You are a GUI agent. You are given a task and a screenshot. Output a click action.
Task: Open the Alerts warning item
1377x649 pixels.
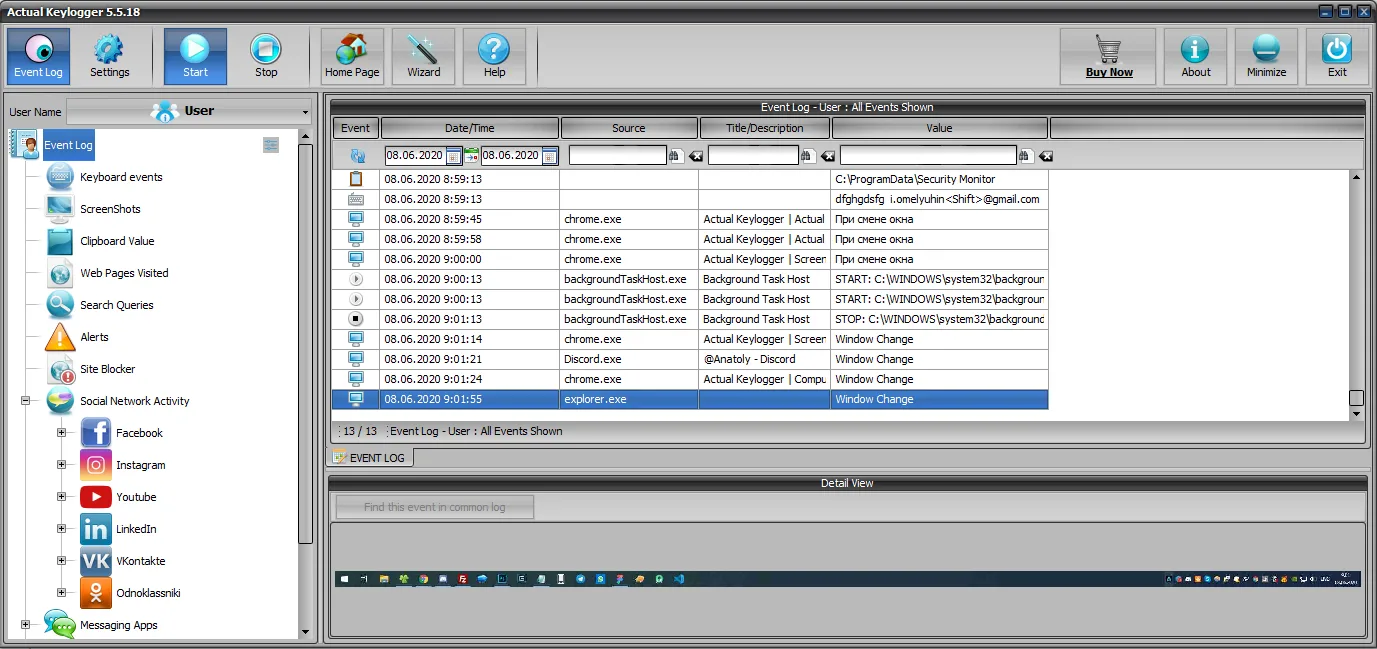[94, 337]
